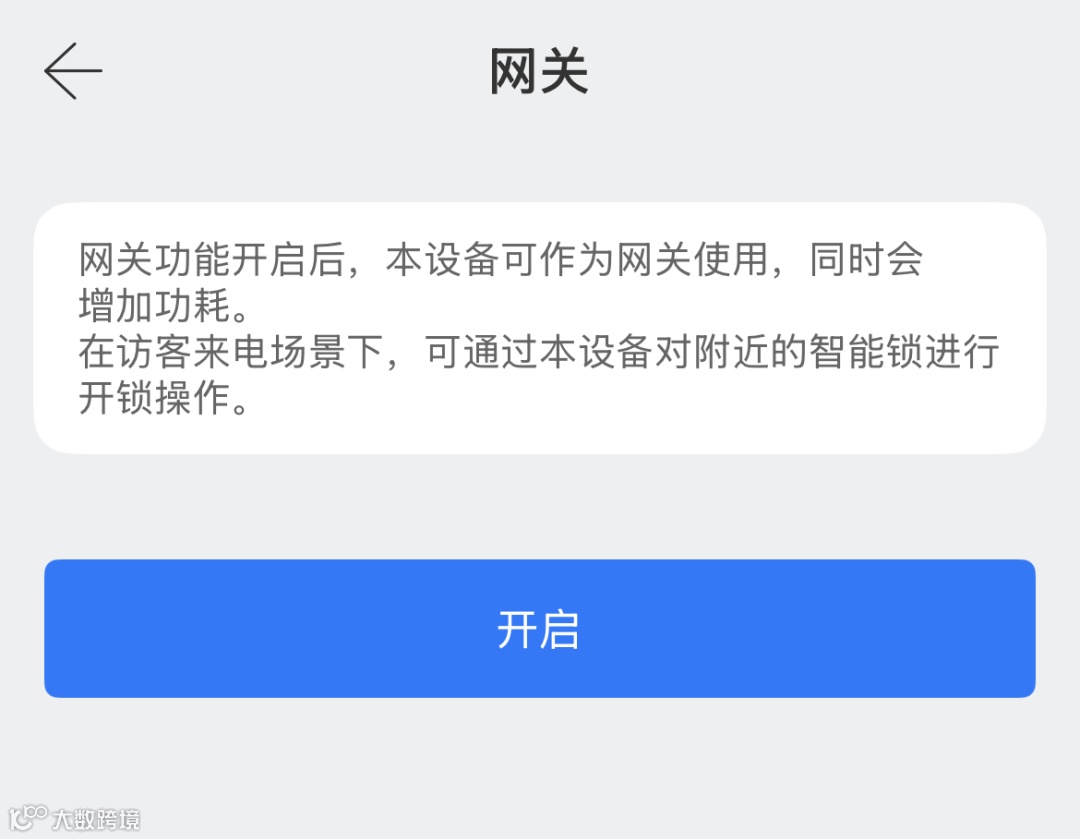
Task: Click the word 智能锁 in the description
Action: [865, 352]
